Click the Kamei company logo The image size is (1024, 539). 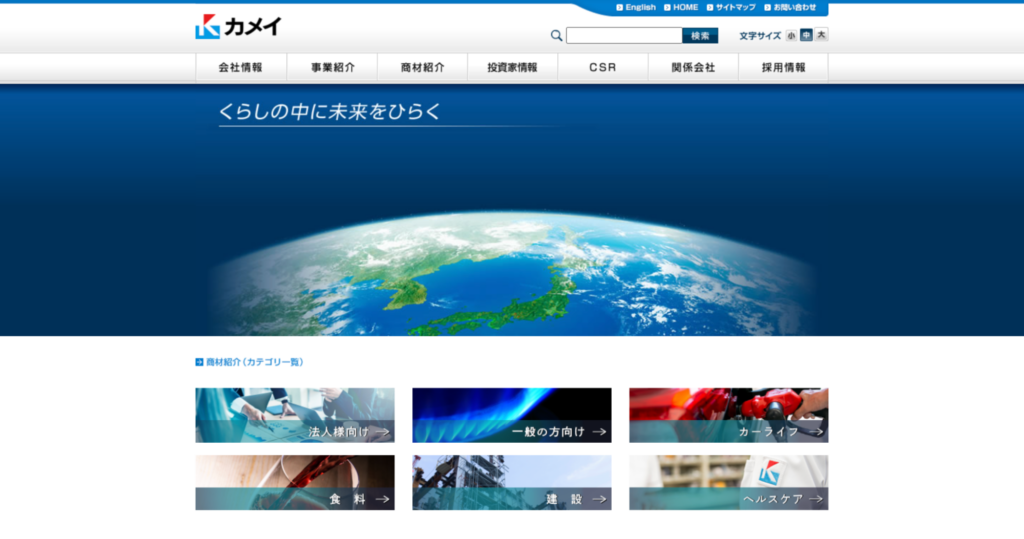click(238, 27)
